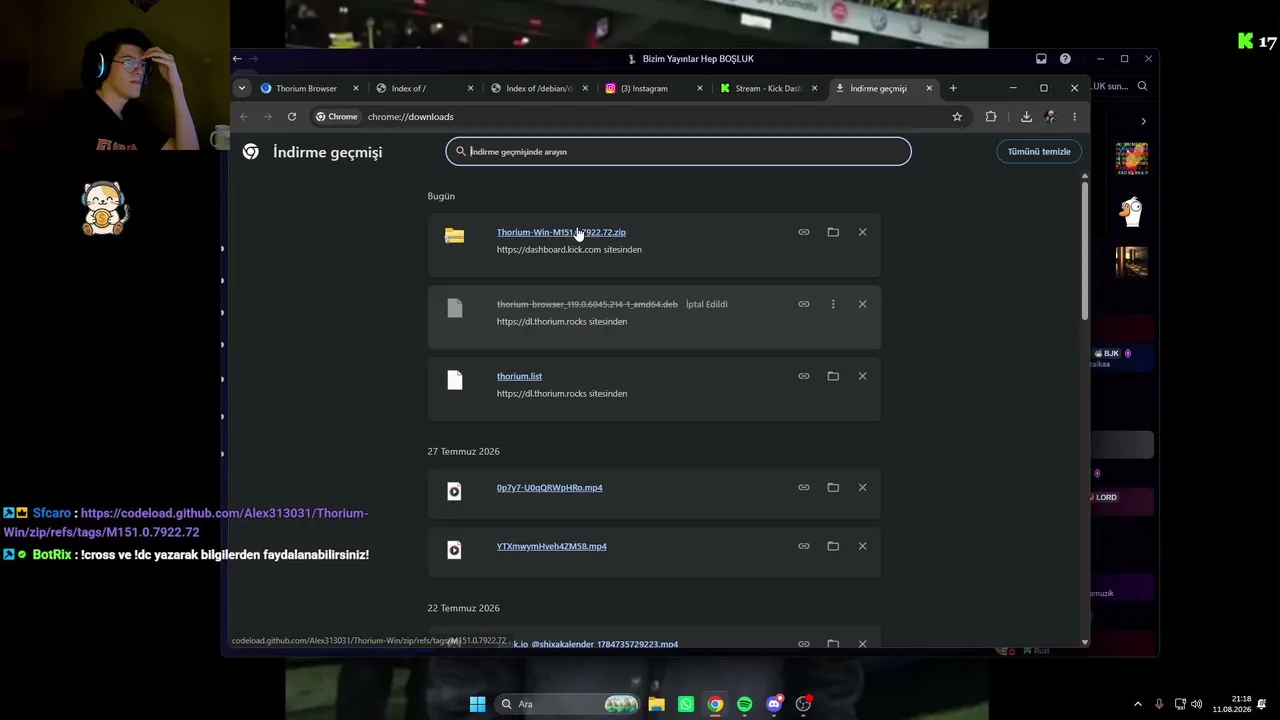Viewport: 1280px width, 720px height.
Task: Switch to the Thorium Browser tab
Action: click(306, 88)
